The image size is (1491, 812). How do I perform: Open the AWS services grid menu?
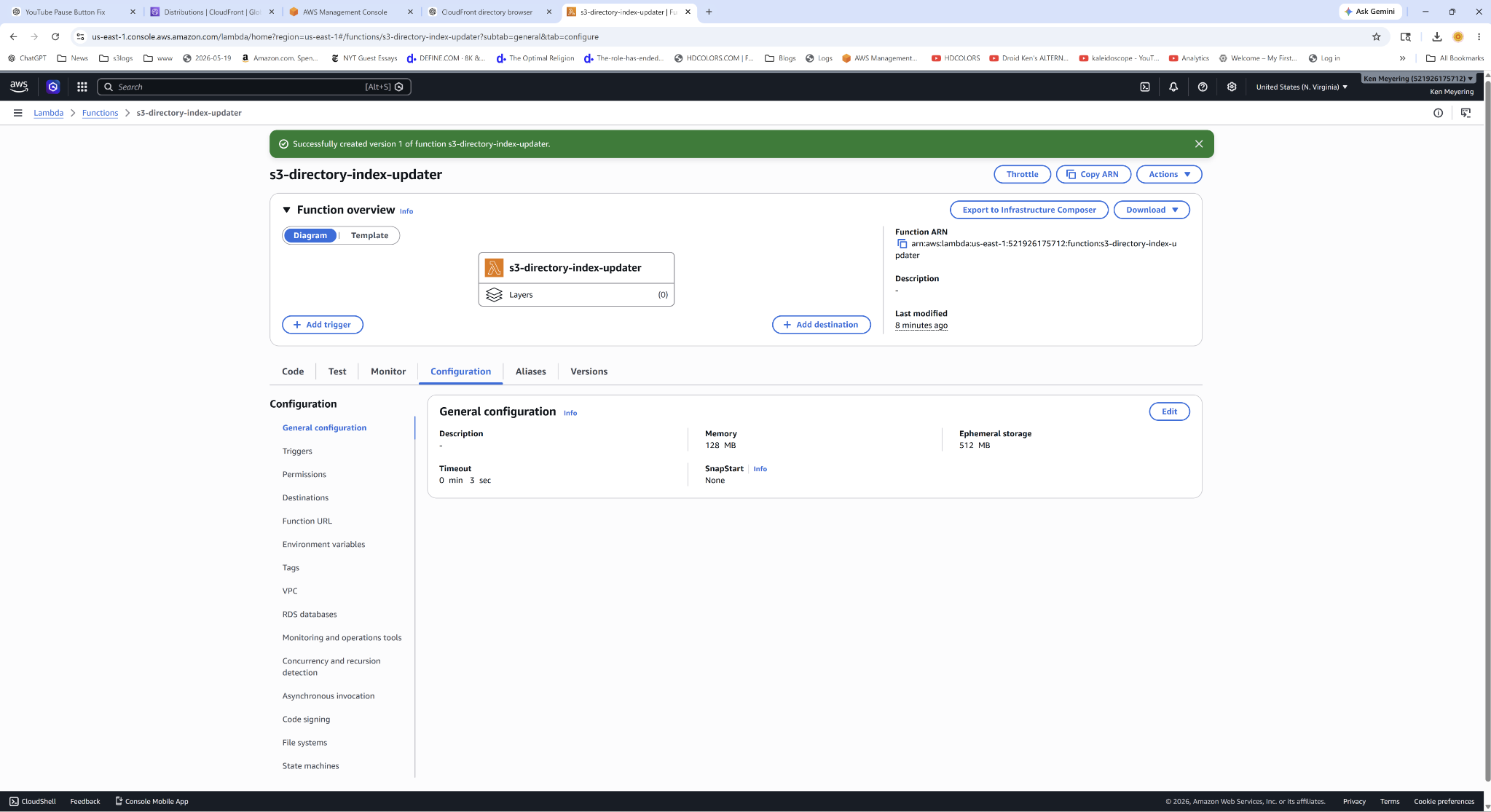tap(82, 87)
